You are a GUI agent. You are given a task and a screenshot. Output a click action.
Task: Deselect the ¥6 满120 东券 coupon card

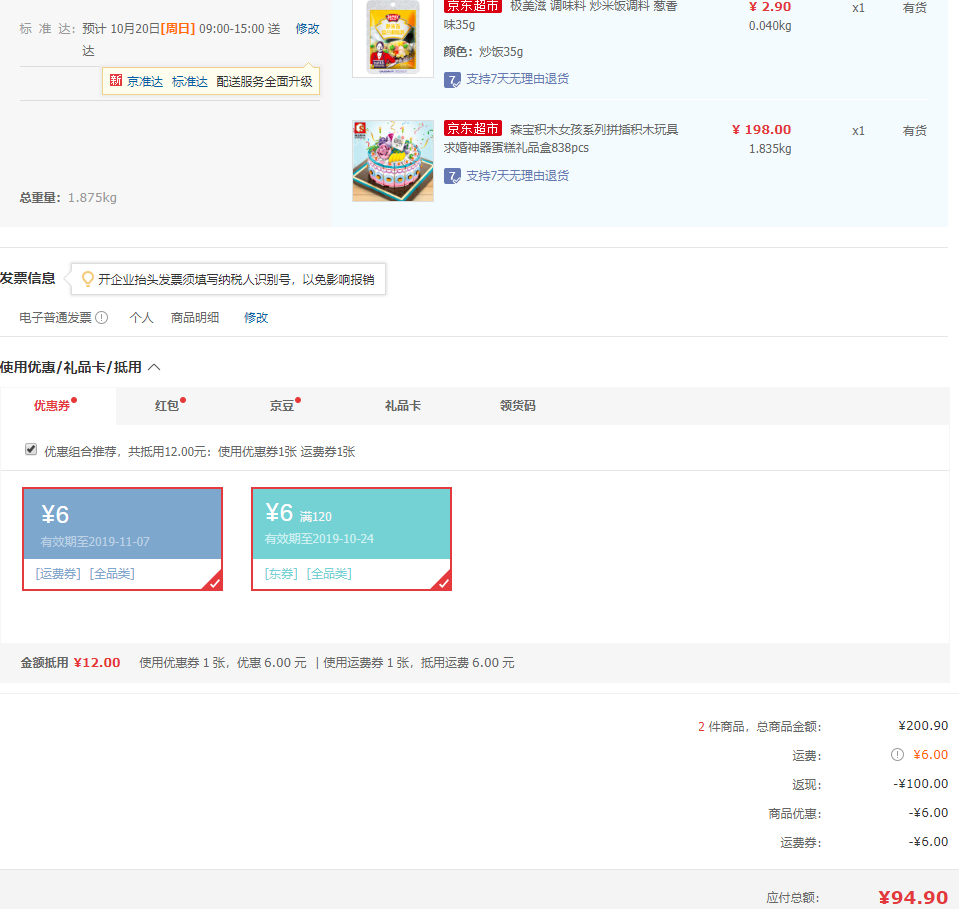(x=351, y=539)
